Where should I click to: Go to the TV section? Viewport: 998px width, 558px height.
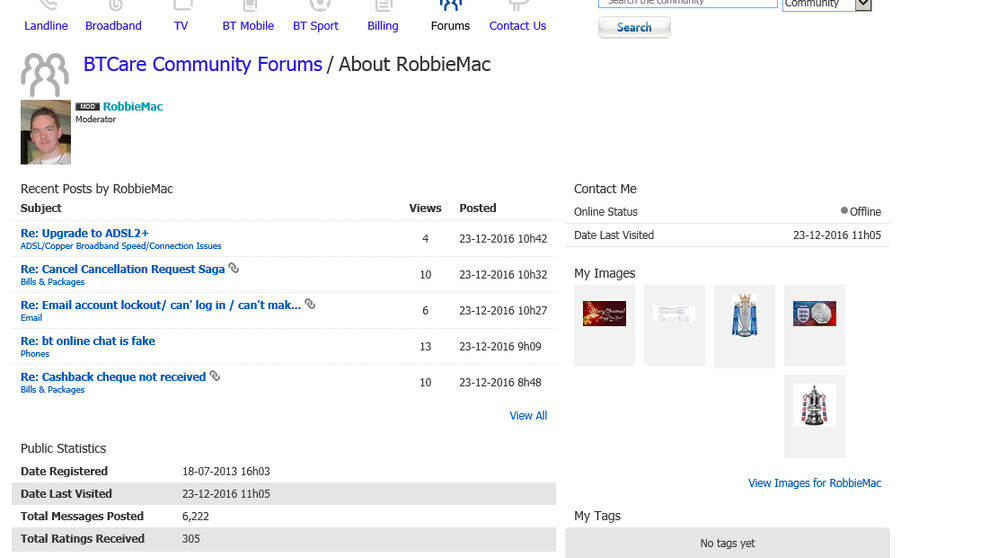click(181, 25)
